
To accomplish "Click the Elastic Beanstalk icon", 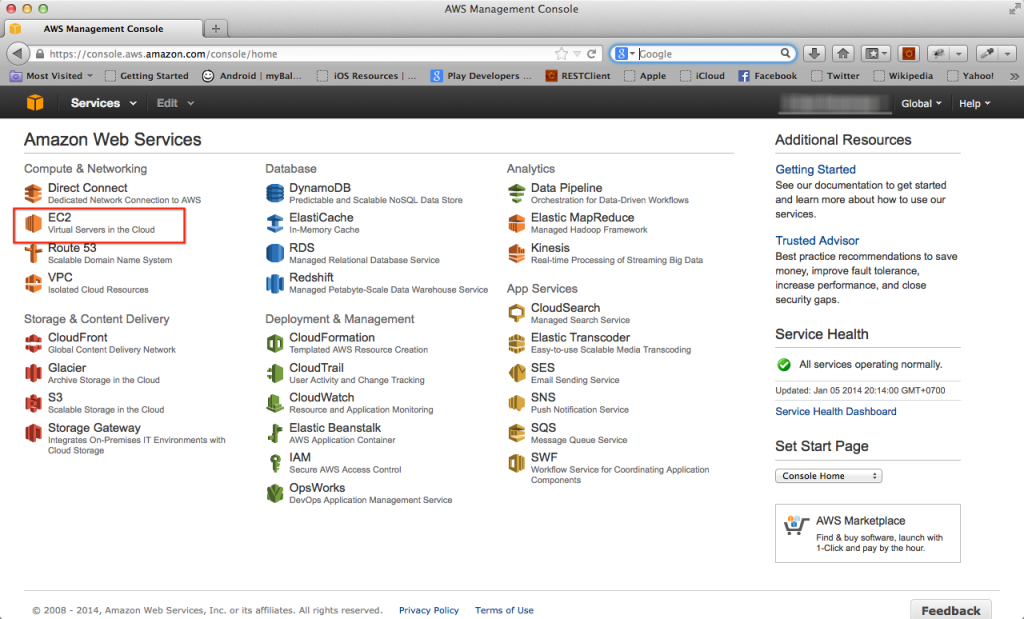I will [x=275, y=434].
